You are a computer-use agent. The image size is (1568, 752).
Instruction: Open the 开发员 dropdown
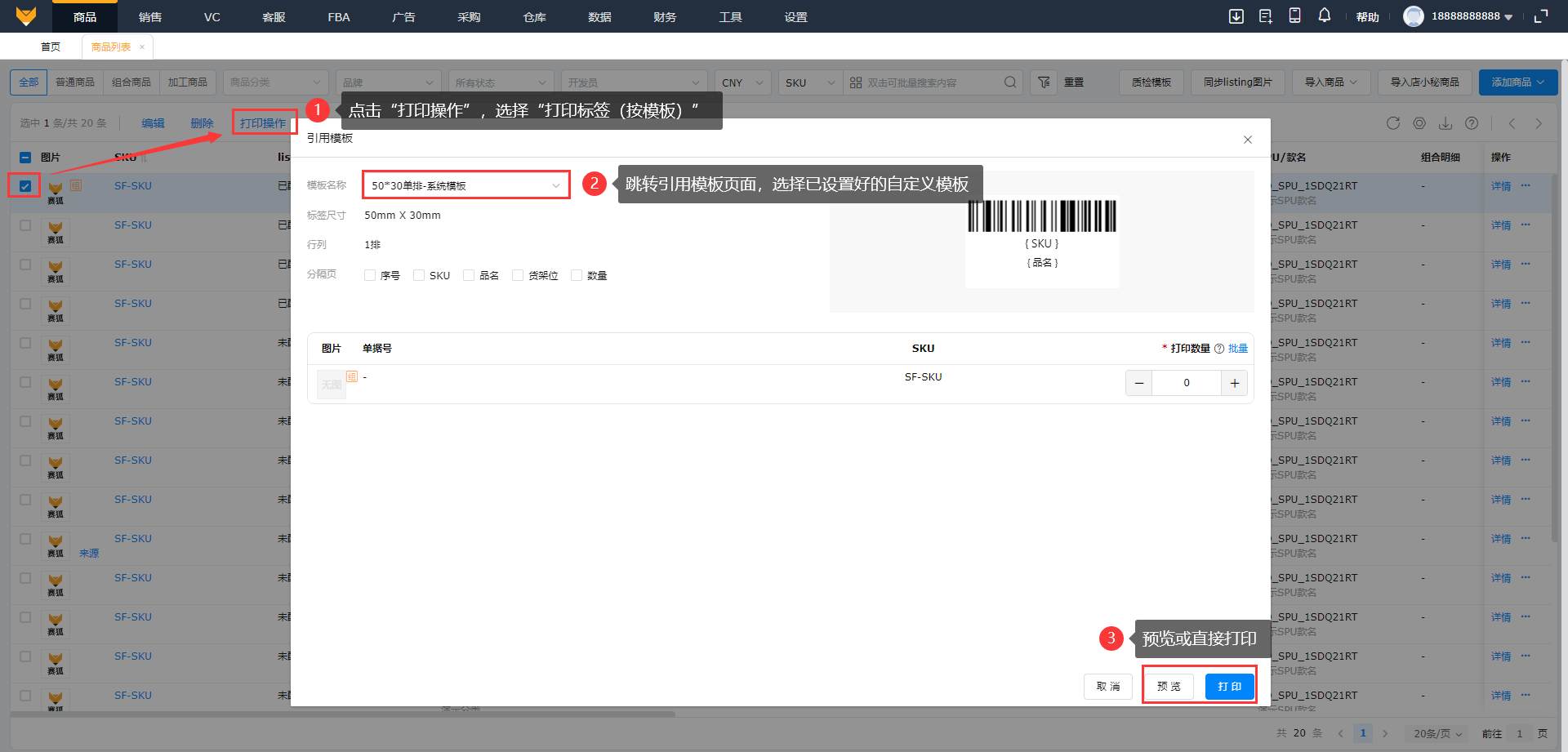(x=634, y=82)
